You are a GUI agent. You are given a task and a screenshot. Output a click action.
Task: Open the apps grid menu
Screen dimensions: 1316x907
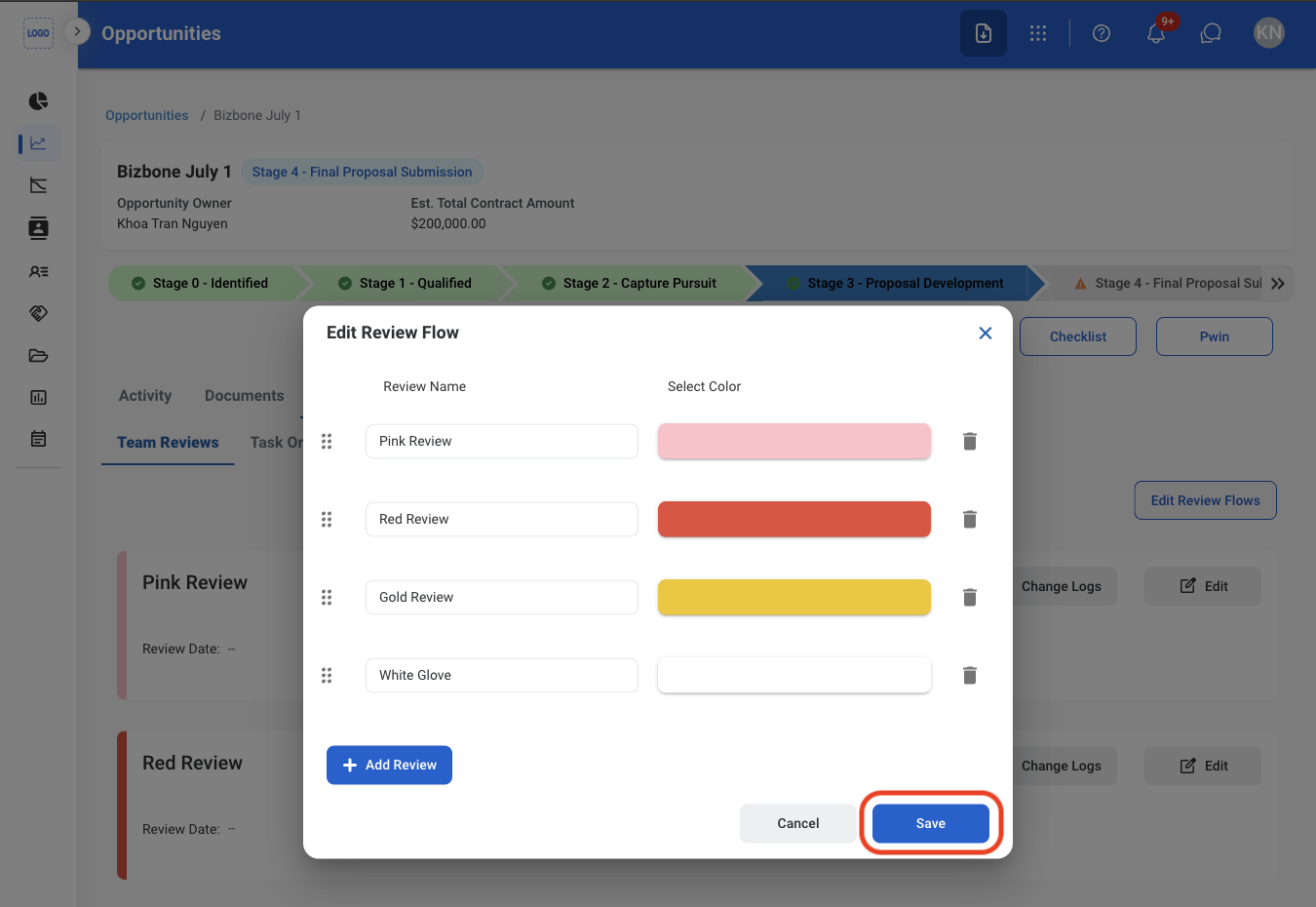tap(1038, 33)
